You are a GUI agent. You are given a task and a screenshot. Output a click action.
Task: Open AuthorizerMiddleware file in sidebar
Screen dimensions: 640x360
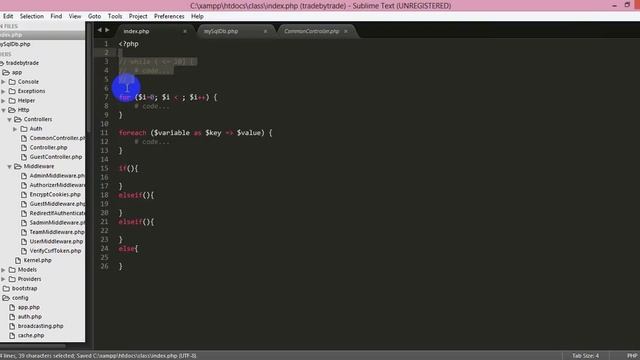[57, 185]
